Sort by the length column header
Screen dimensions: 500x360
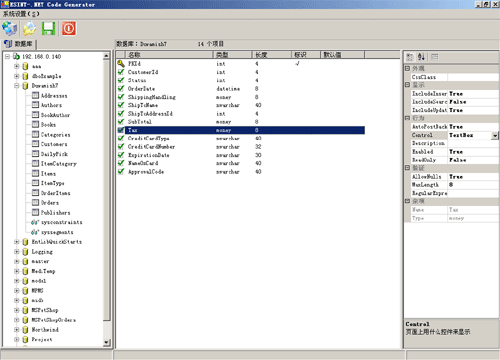[272, 55]
